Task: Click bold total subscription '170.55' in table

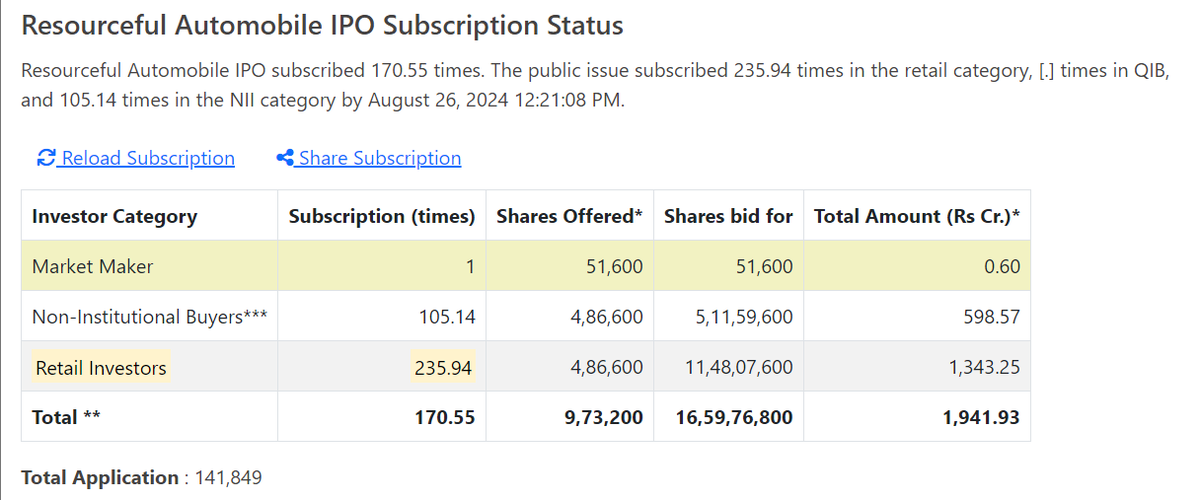Action: (445, 417)
